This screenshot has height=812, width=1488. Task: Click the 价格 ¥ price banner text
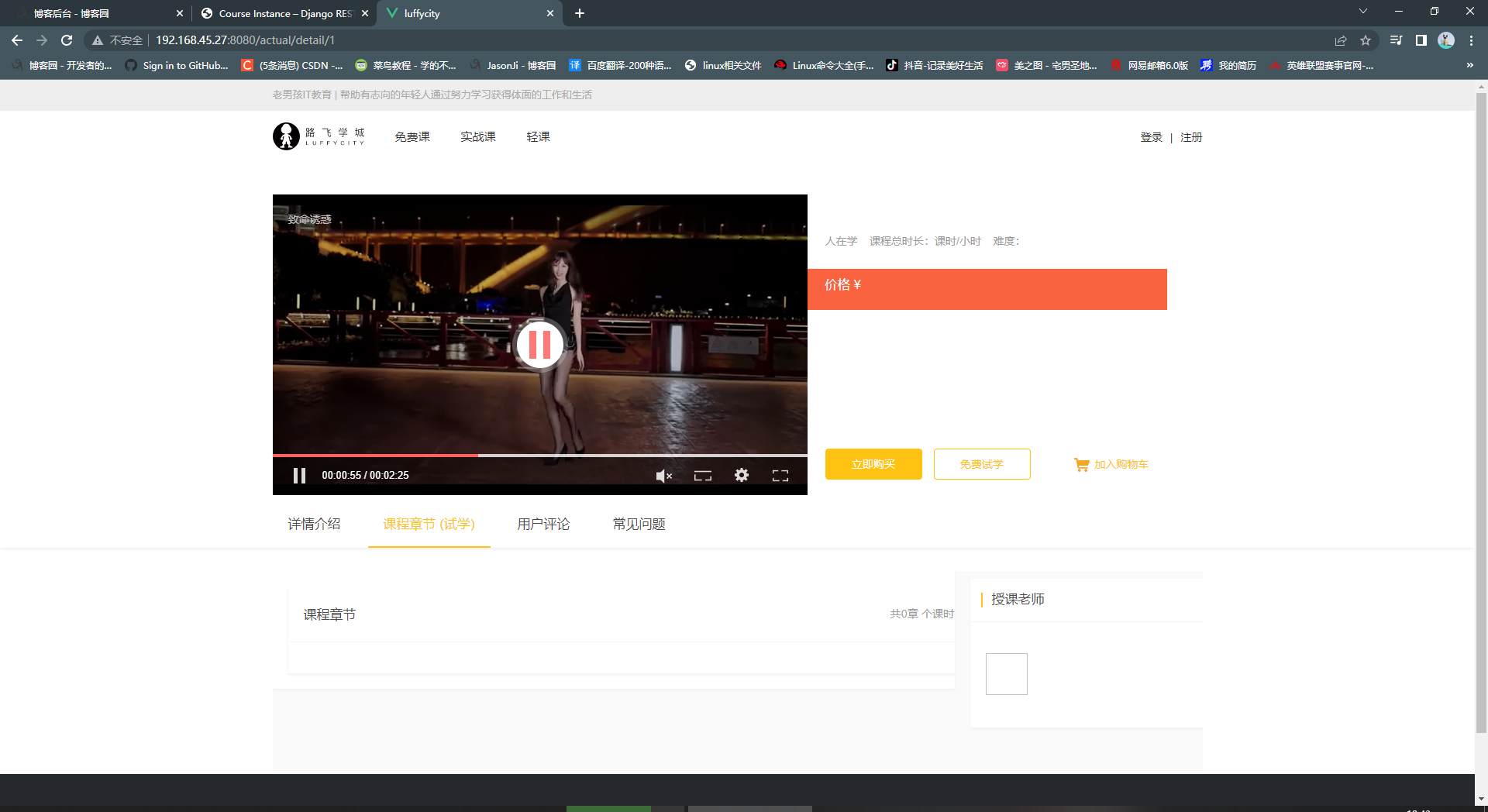(x=843, y=285)
